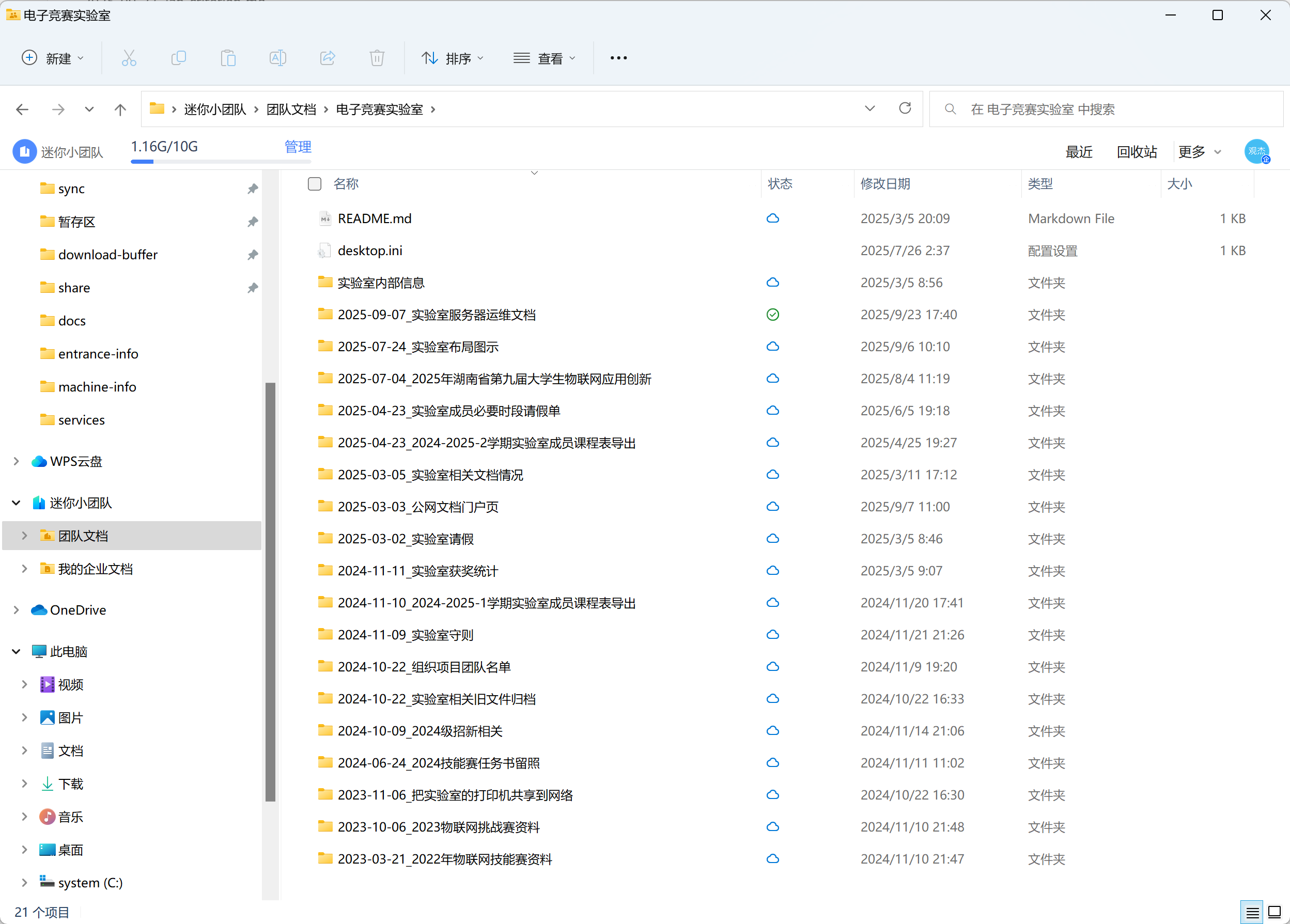Image resolution: width=1290 pixels, height=924 pixels.
Task: Click the Paste clipboard icon
Action: (x=228, y=58)
